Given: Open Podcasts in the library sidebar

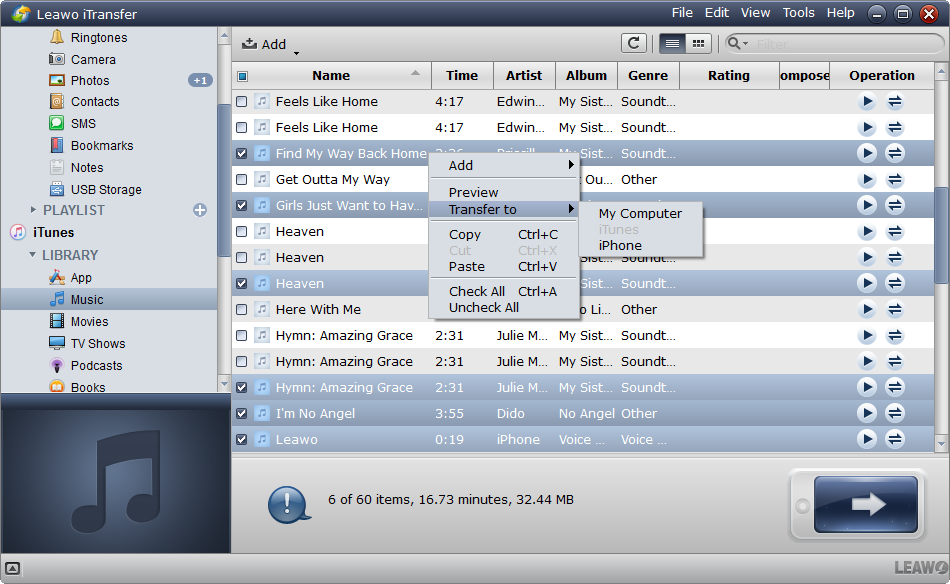Looking at the screenshot, I should pyautogui.click(x=96, y=365).
